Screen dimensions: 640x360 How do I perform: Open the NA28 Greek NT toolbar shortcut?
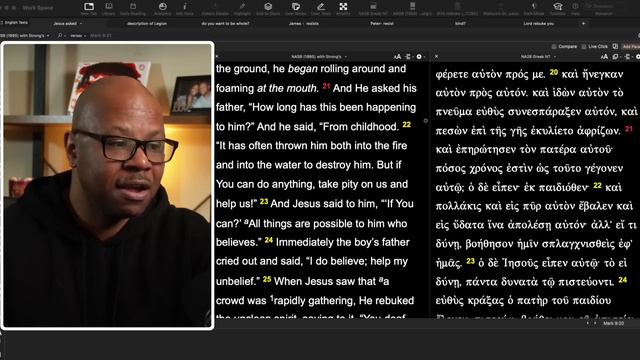pos(373,8)
